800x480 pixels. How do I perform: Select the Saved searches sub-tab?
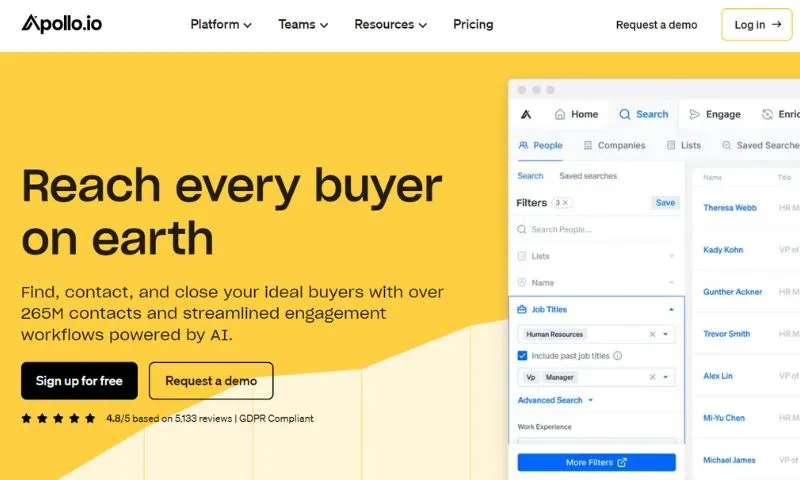tap(588, 176)
